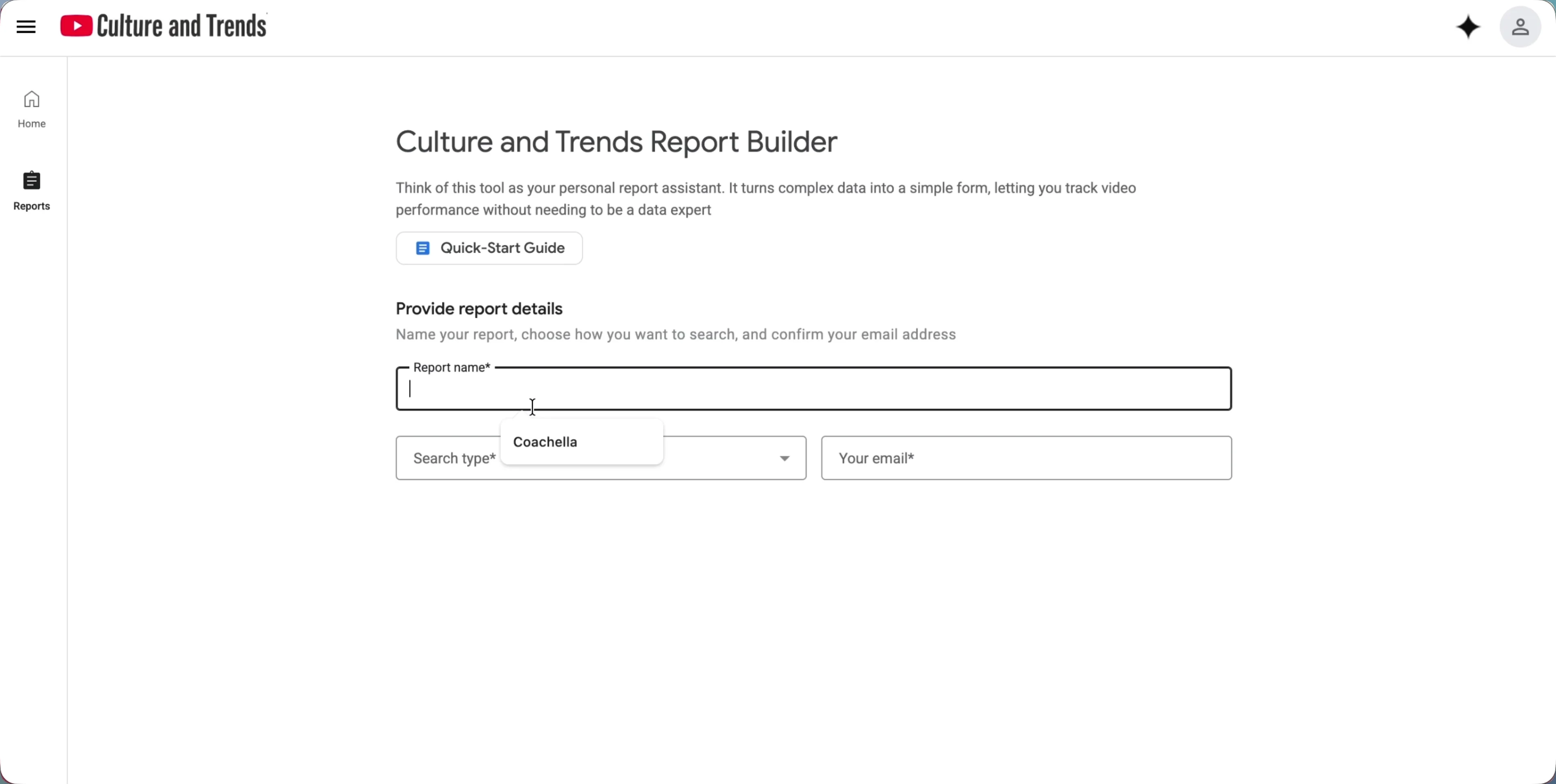Open the Quick-Start Guide button

coord(489,248)
